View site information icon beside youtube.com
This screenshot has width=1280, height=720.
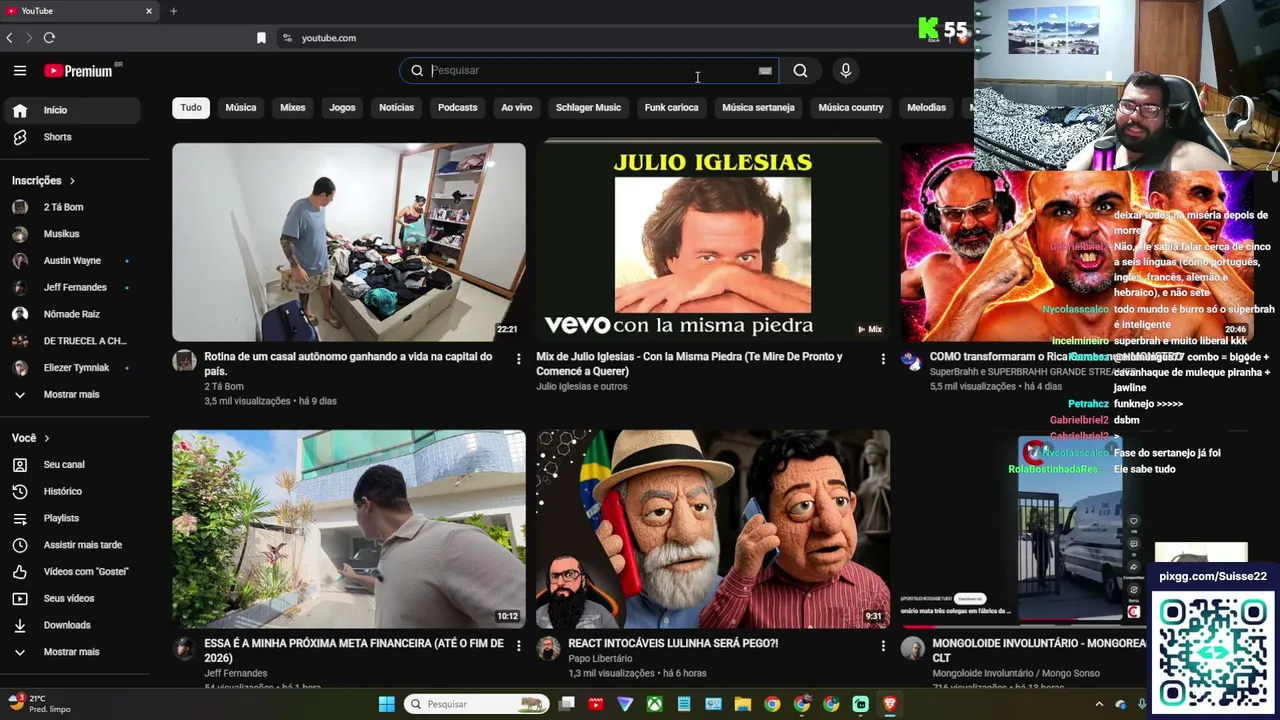[287, 38]
